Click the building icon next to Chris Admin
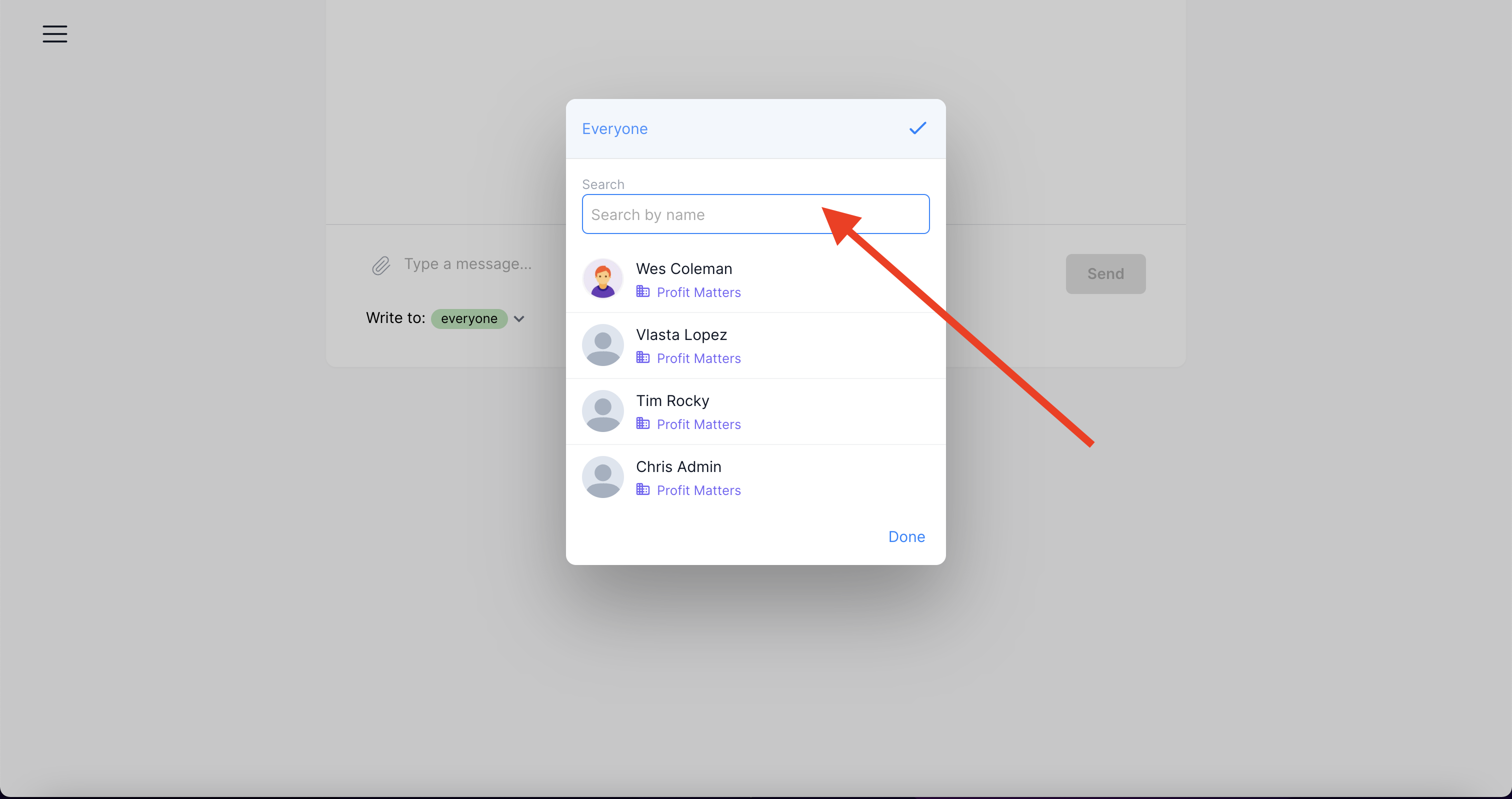This screenshot has width=1512, height=799. tap(642, 489)
